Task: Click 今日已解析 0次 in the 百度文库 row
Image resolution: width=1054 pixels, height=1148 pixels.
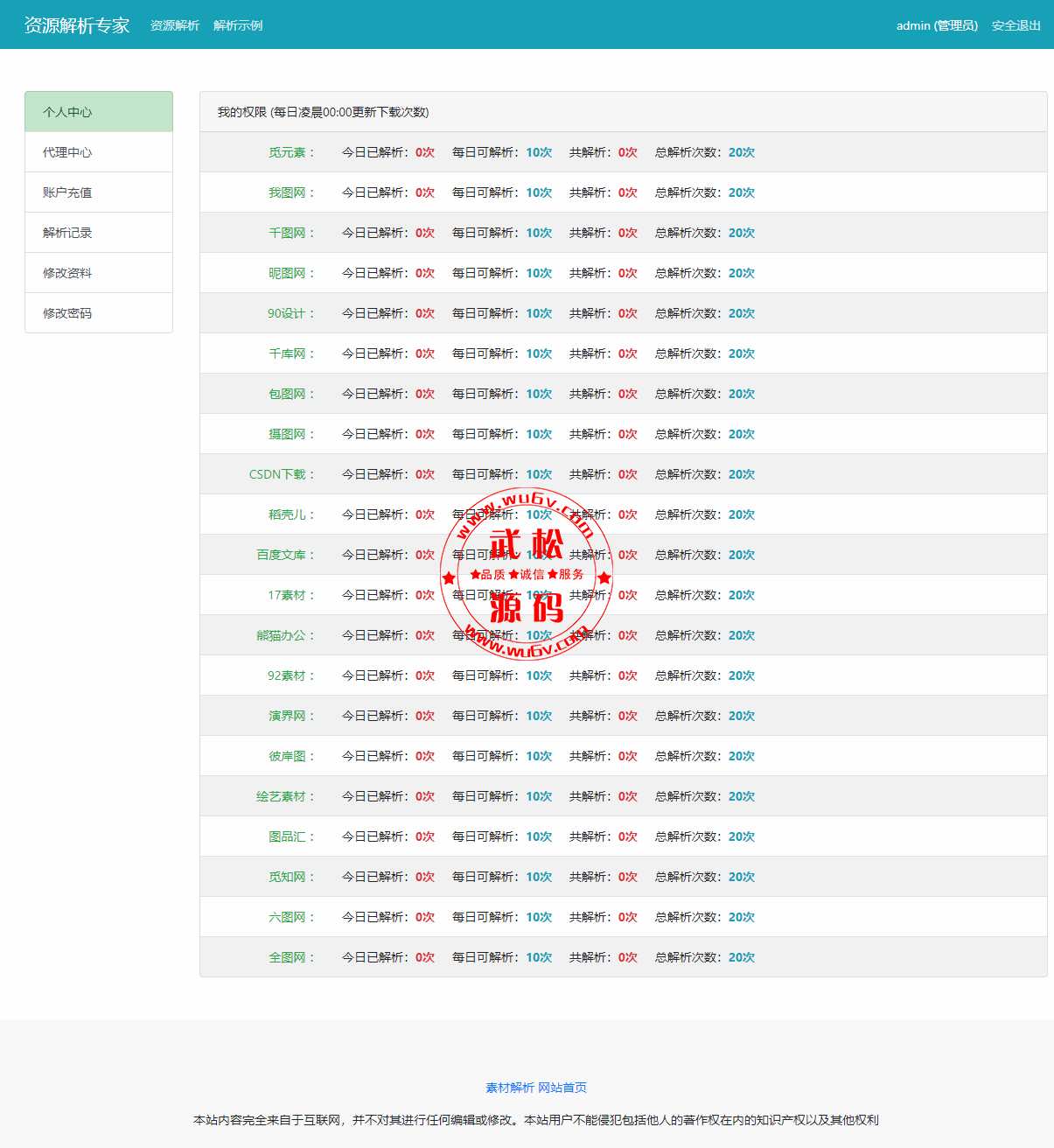Action: click(388, 555)
